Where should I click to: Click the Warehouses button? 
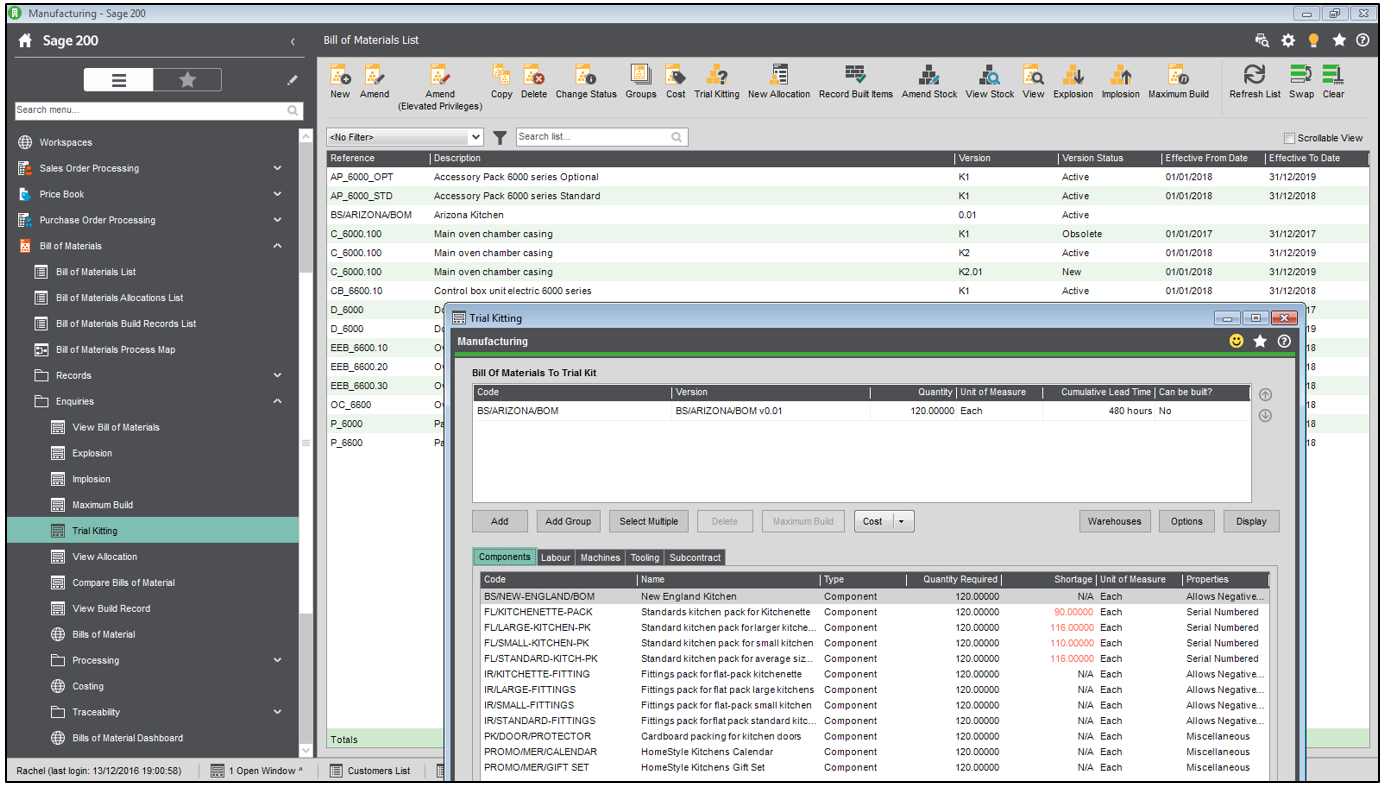tap(1115, 521)
